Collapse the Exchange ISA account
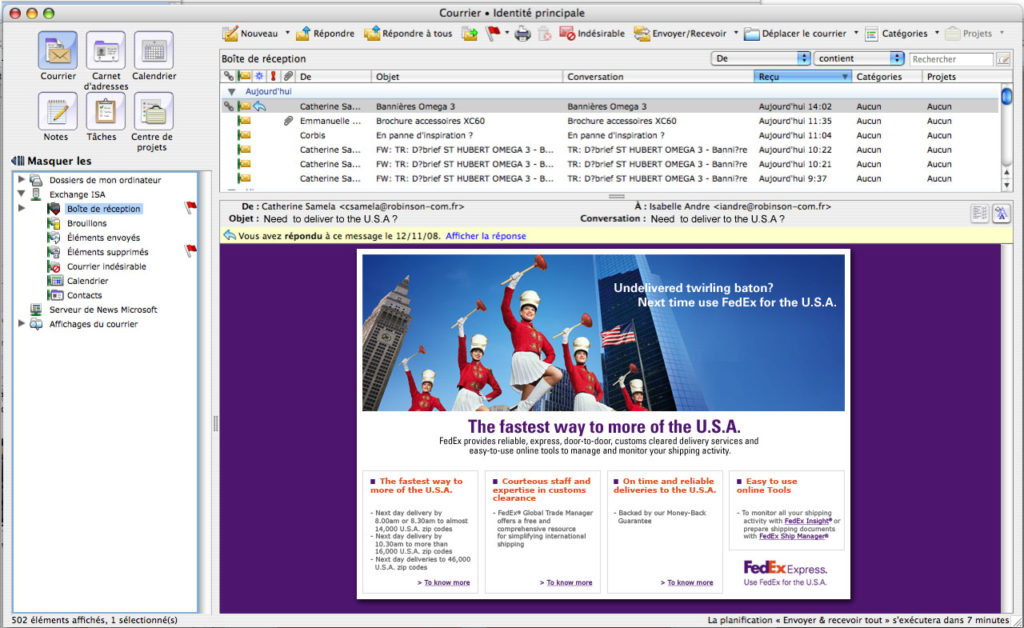 pyautogui.click(x=22, y=193)
